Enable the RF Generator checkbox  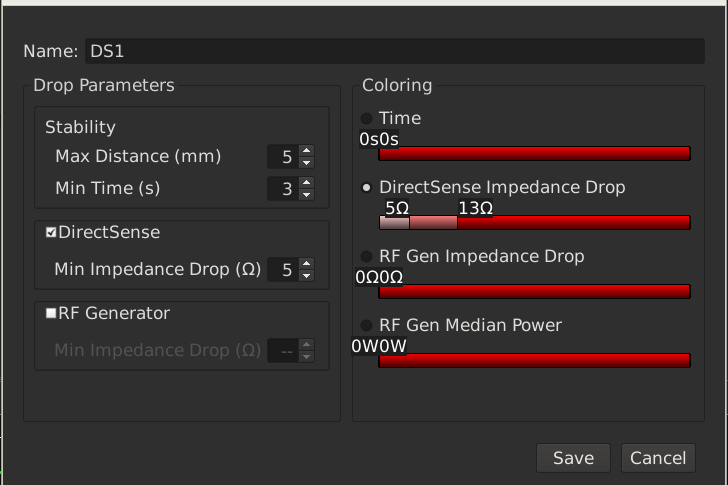[51, 313]
